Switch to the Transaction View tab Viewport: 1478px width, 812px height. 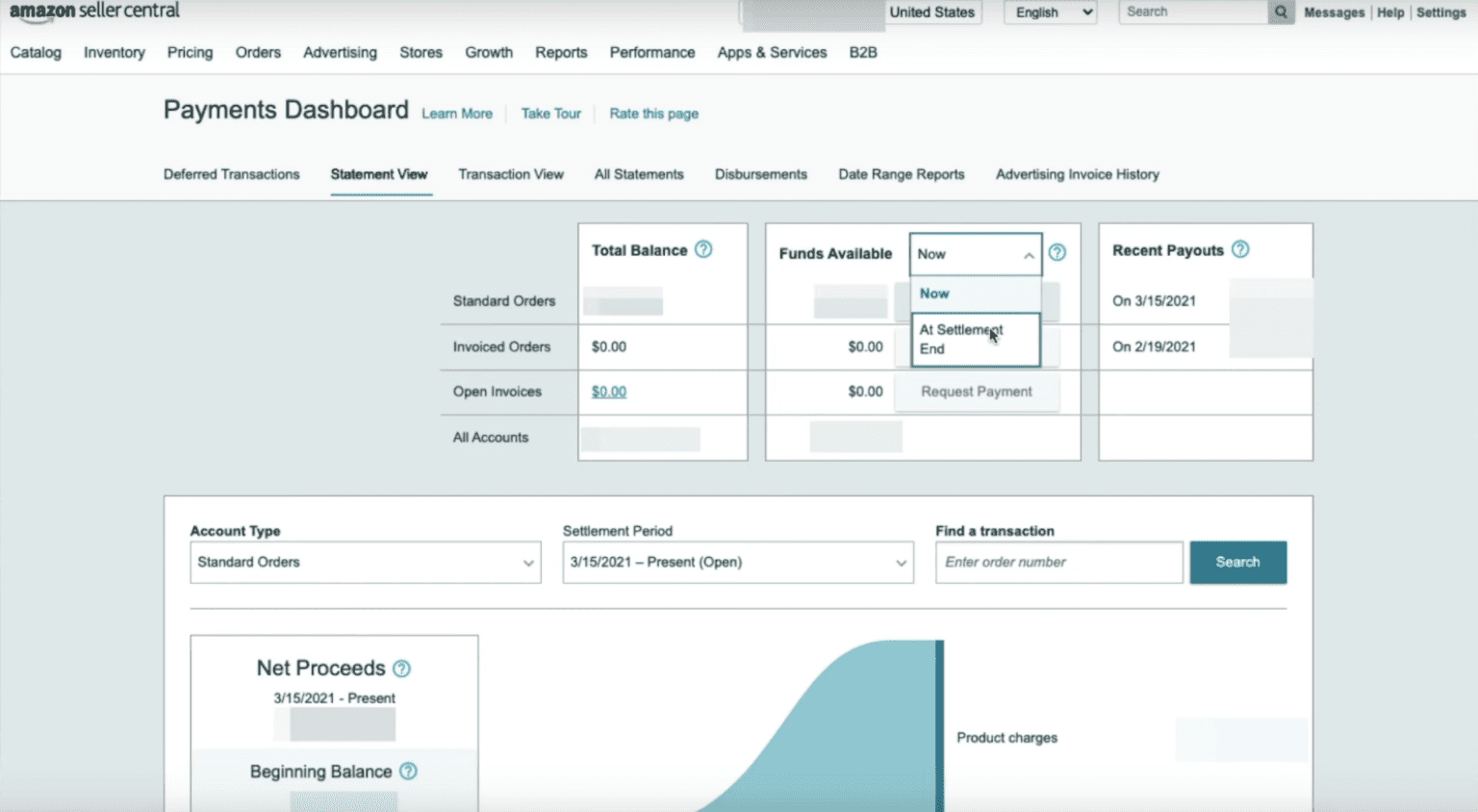click(x=511, y=174)
